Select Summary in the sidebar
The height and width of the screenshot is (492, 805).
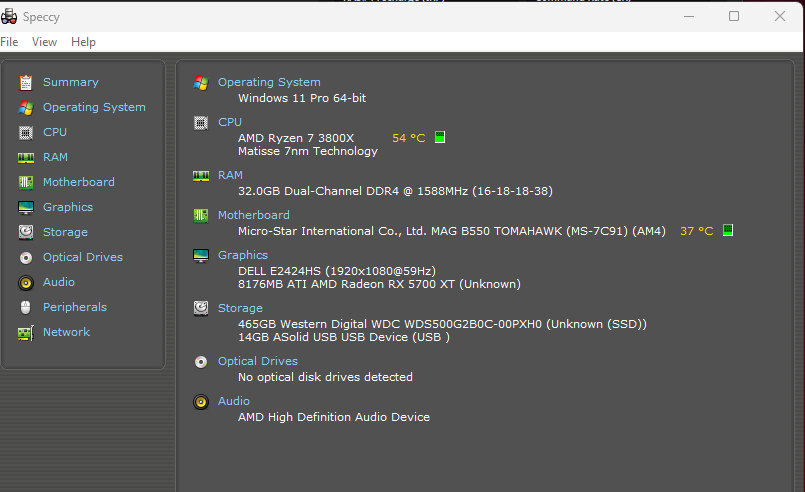(x=71, y=82)
